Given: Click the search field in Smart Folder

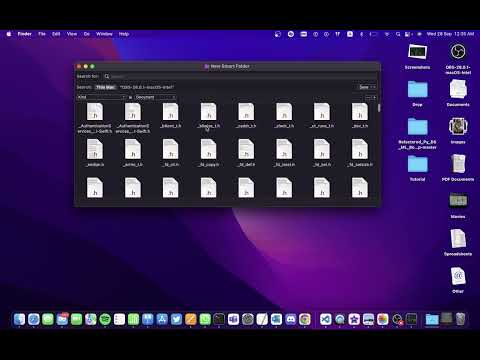Looking at the screenshot, I should [240, 76].
